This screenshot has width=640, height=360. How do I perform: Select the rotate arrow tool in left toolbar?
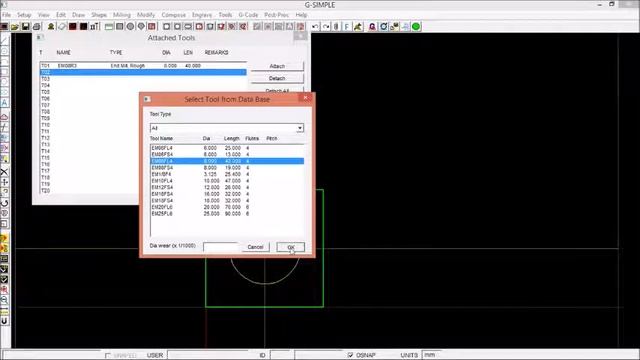click(4, 203)
